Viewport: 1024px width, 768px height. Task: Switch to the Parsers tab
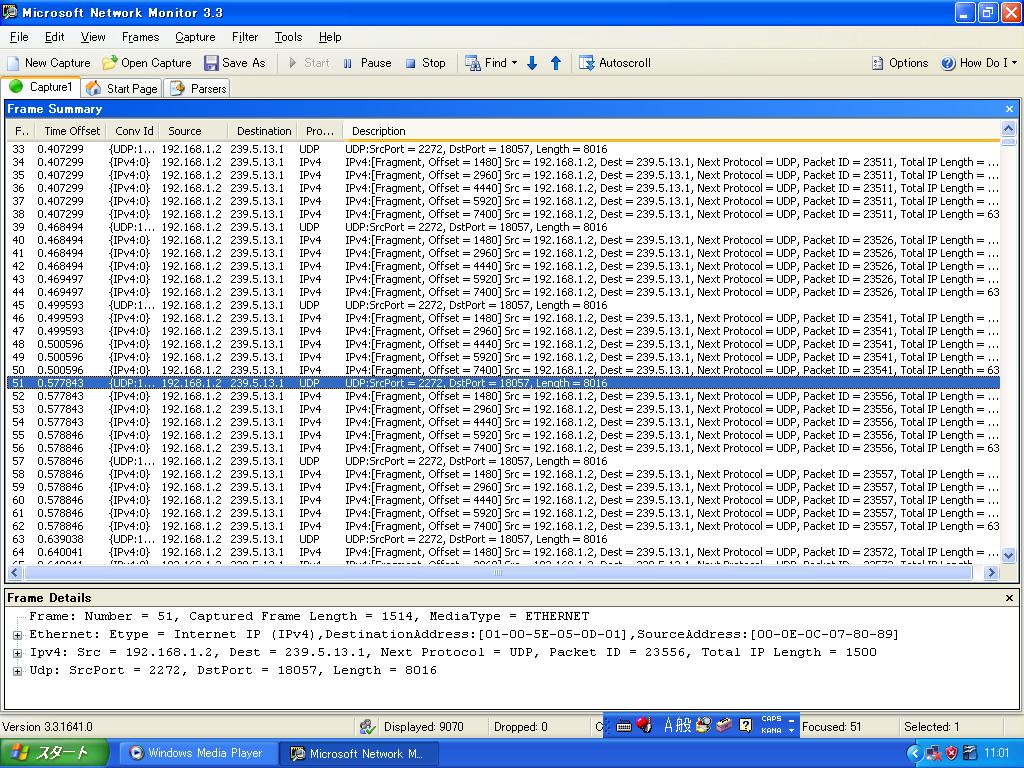(x=198, y=88)
